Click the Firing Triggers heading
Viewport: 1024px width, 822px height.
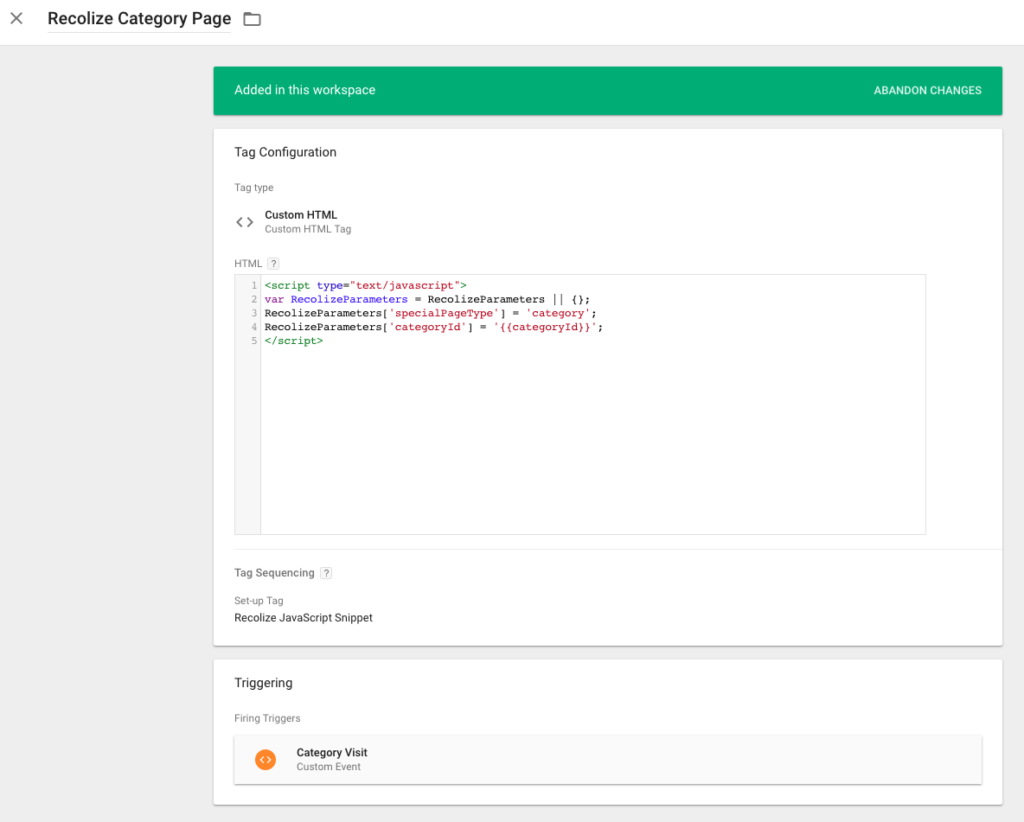(x=268, y=718)
